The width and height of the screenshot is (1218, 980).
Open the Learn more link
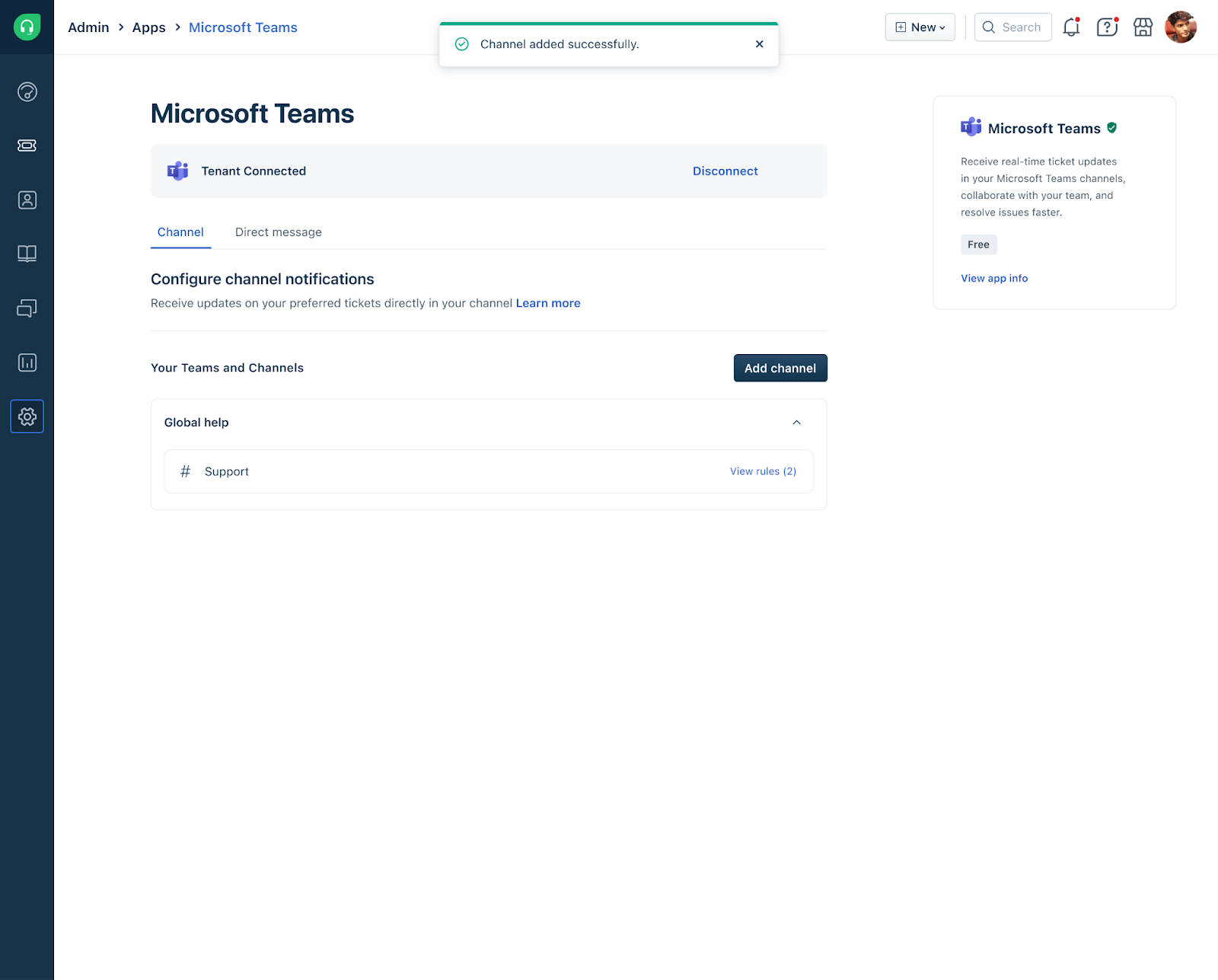tap(548, 303)
